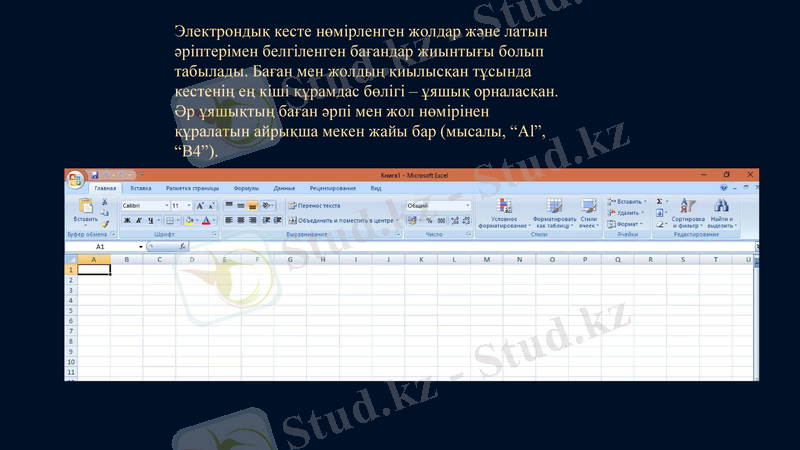
Task: Apply the yellow fill color bucket
Action: point(189,220)
